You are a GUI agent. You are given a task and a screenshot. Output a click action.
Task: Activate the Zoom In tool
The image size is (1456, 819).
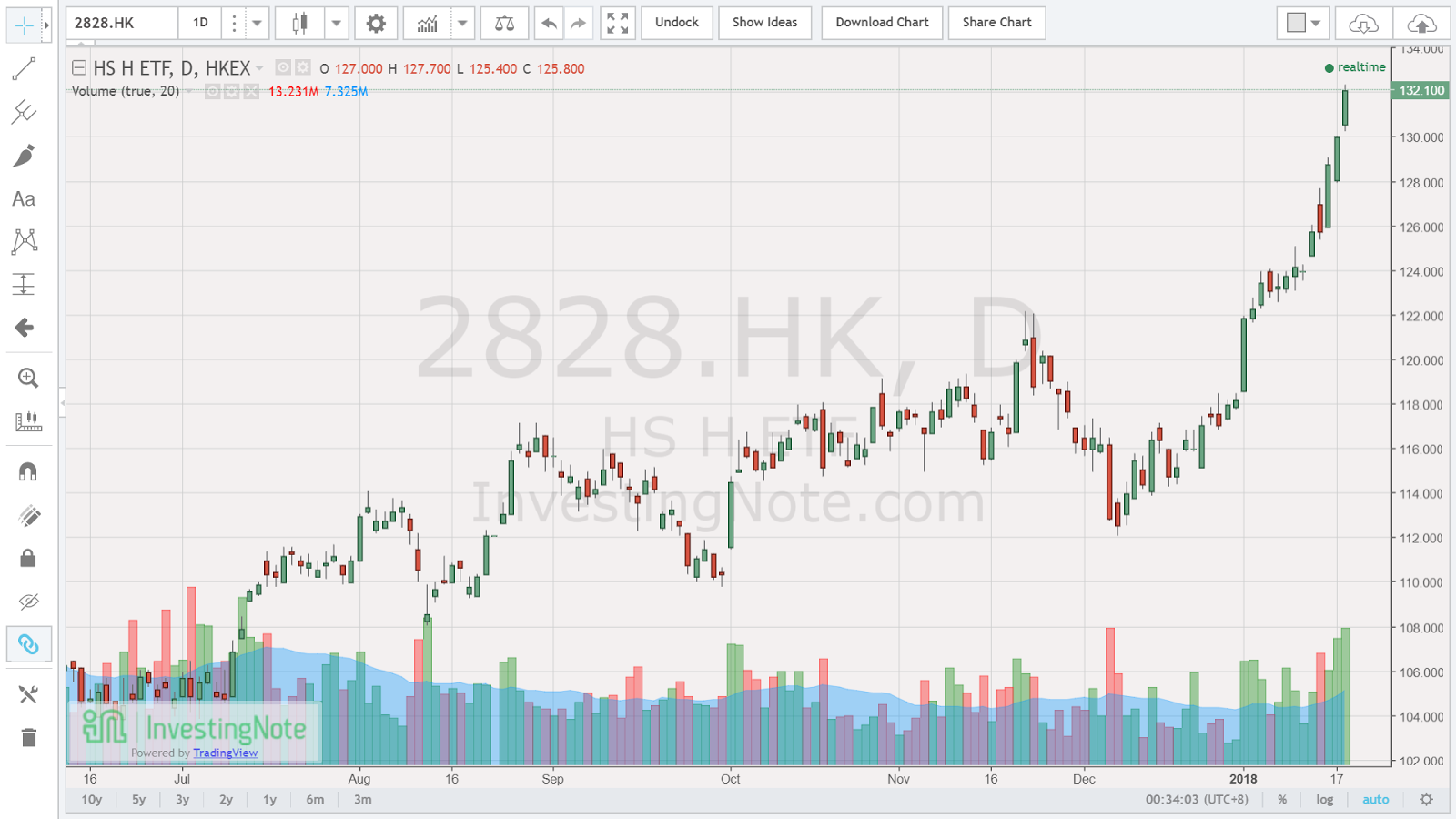(x=25, y=377)
